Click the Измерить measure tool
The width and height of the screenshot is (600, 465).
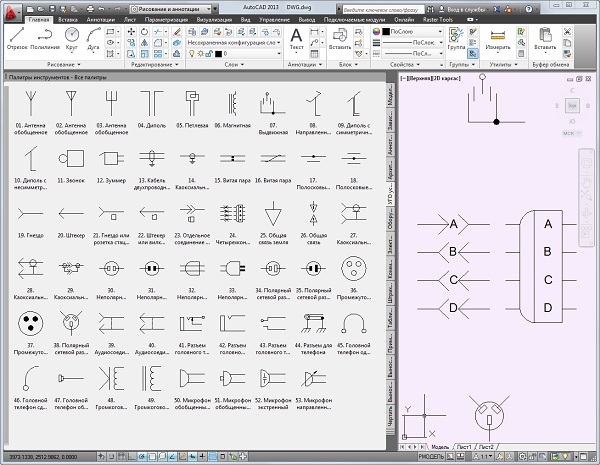[x=498, y=37]
